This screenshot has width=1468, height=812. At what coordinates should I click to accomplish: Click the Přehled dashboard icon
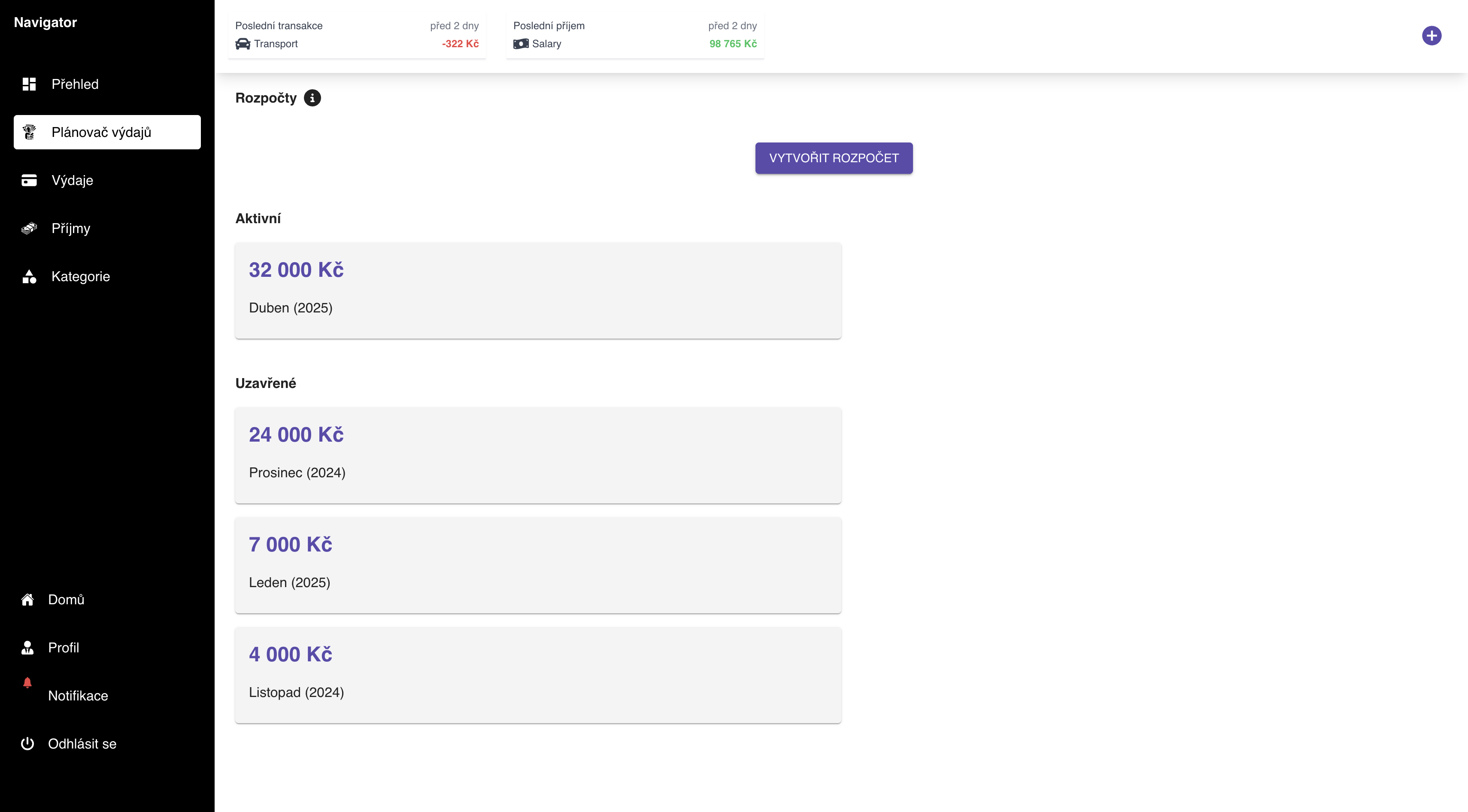coord(29,85)
